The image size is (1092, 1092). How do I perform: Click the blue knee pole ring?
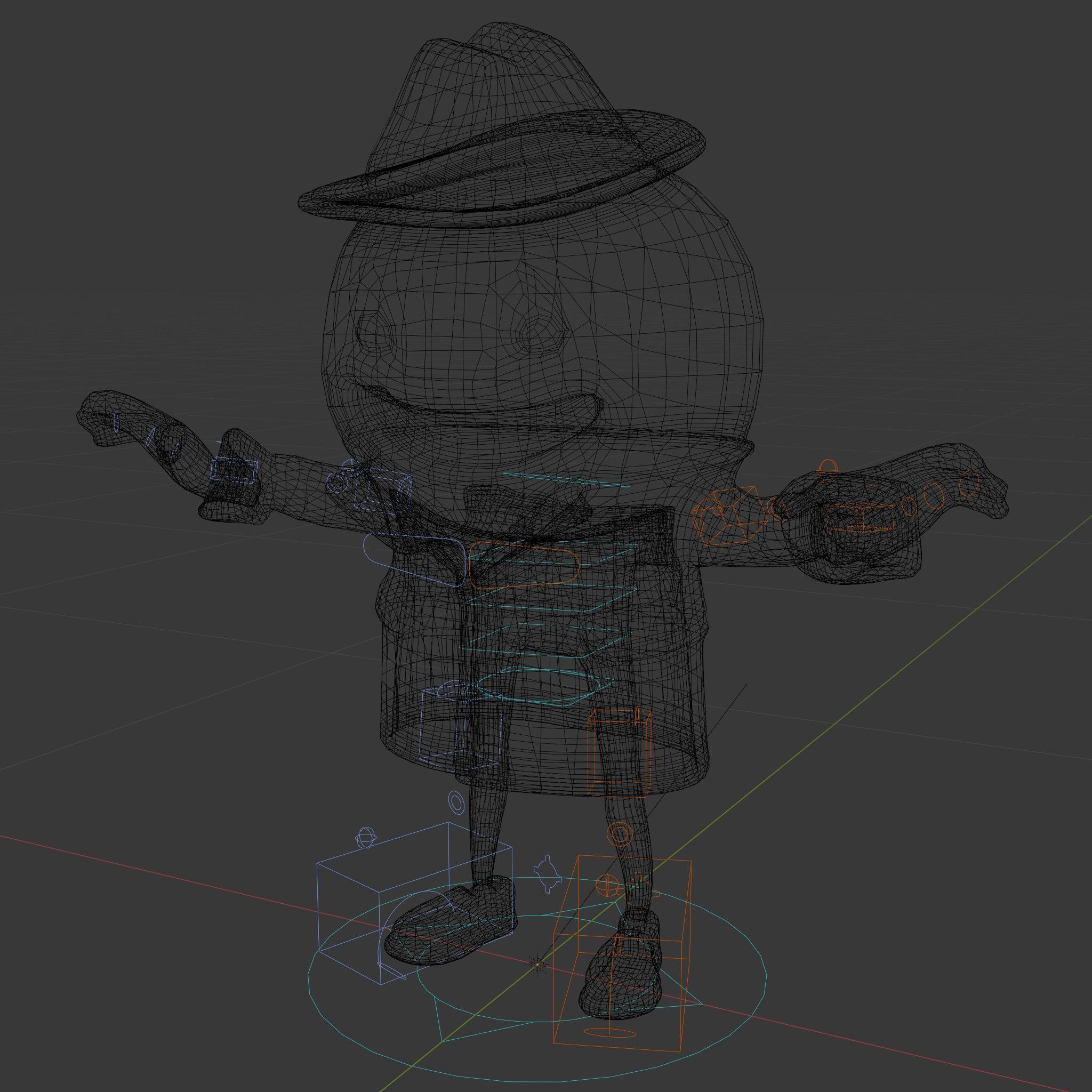coord(456,801)
